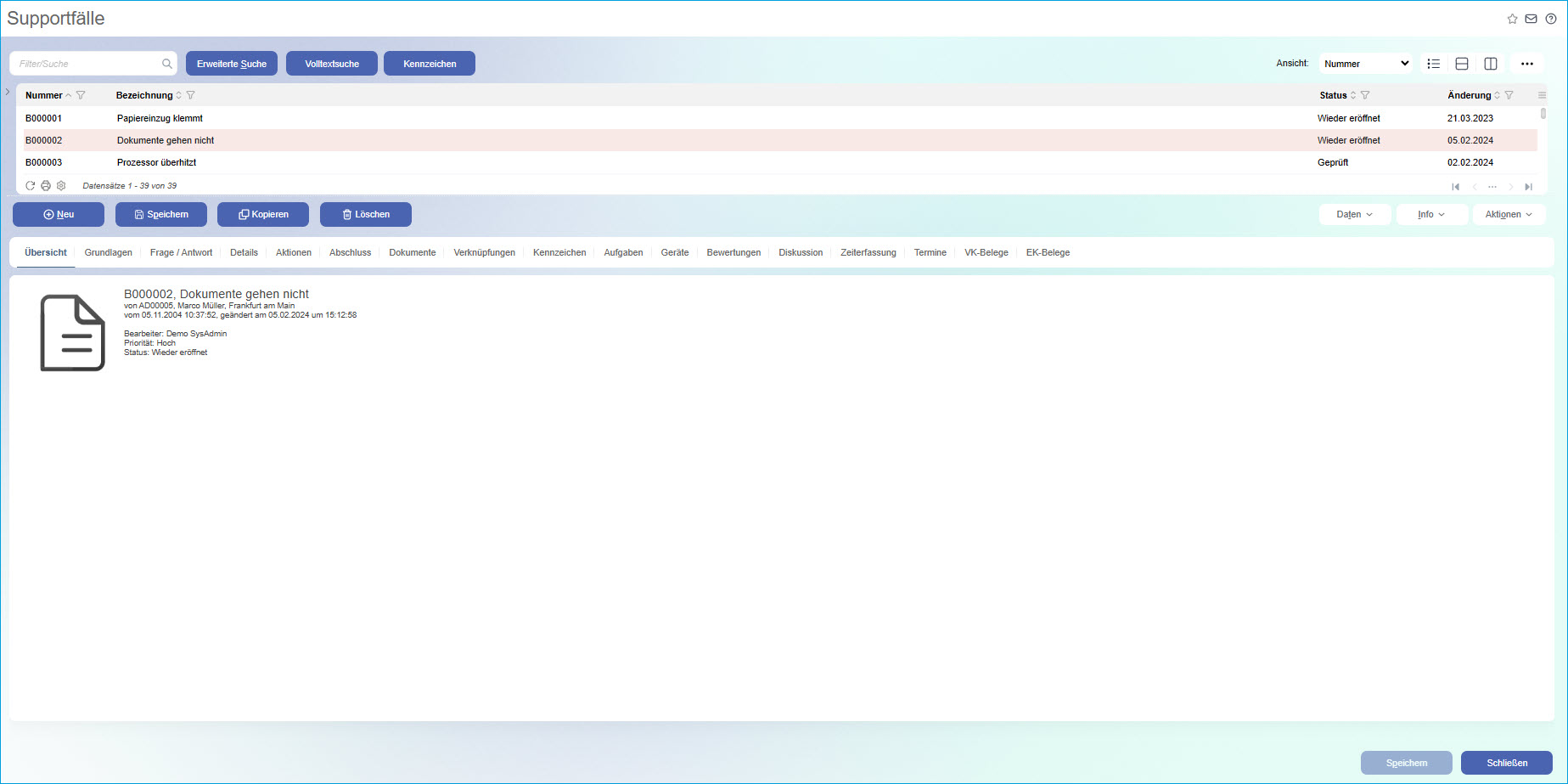This screenshot has width=1568, height=784.
Task: Show the Verknüpfungen tab
Action: click(485, 253)
